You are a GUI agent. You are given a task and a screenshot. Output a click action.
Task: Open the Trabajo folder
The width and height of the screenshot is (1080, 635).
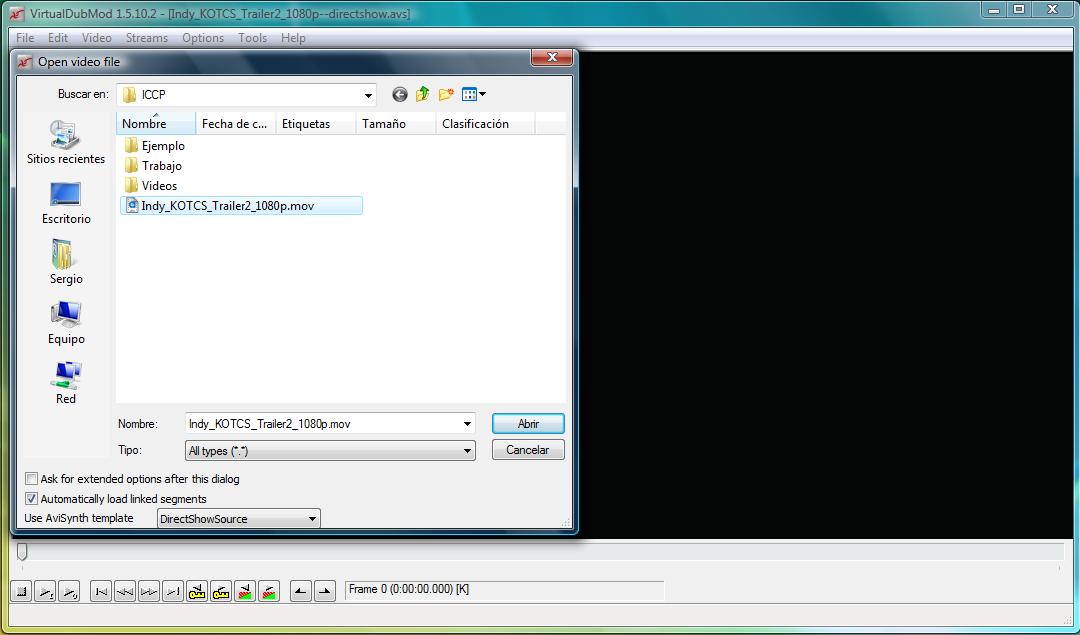click(153, 165)
